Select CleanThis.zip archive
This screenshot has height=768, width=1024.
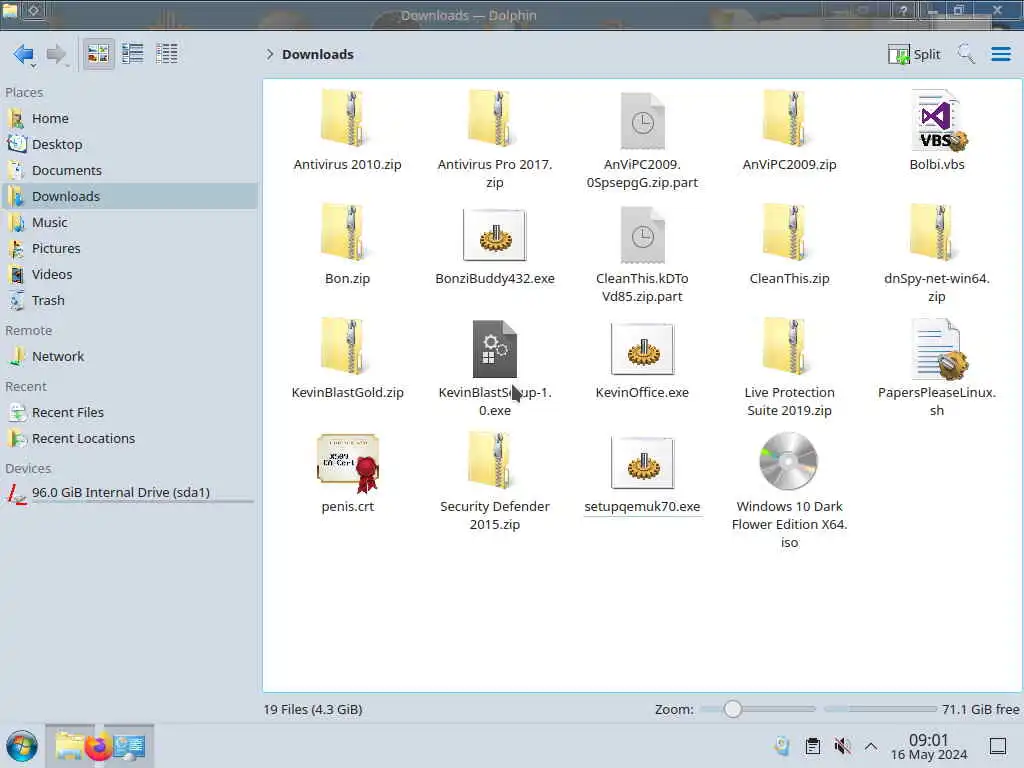[790, 244]
